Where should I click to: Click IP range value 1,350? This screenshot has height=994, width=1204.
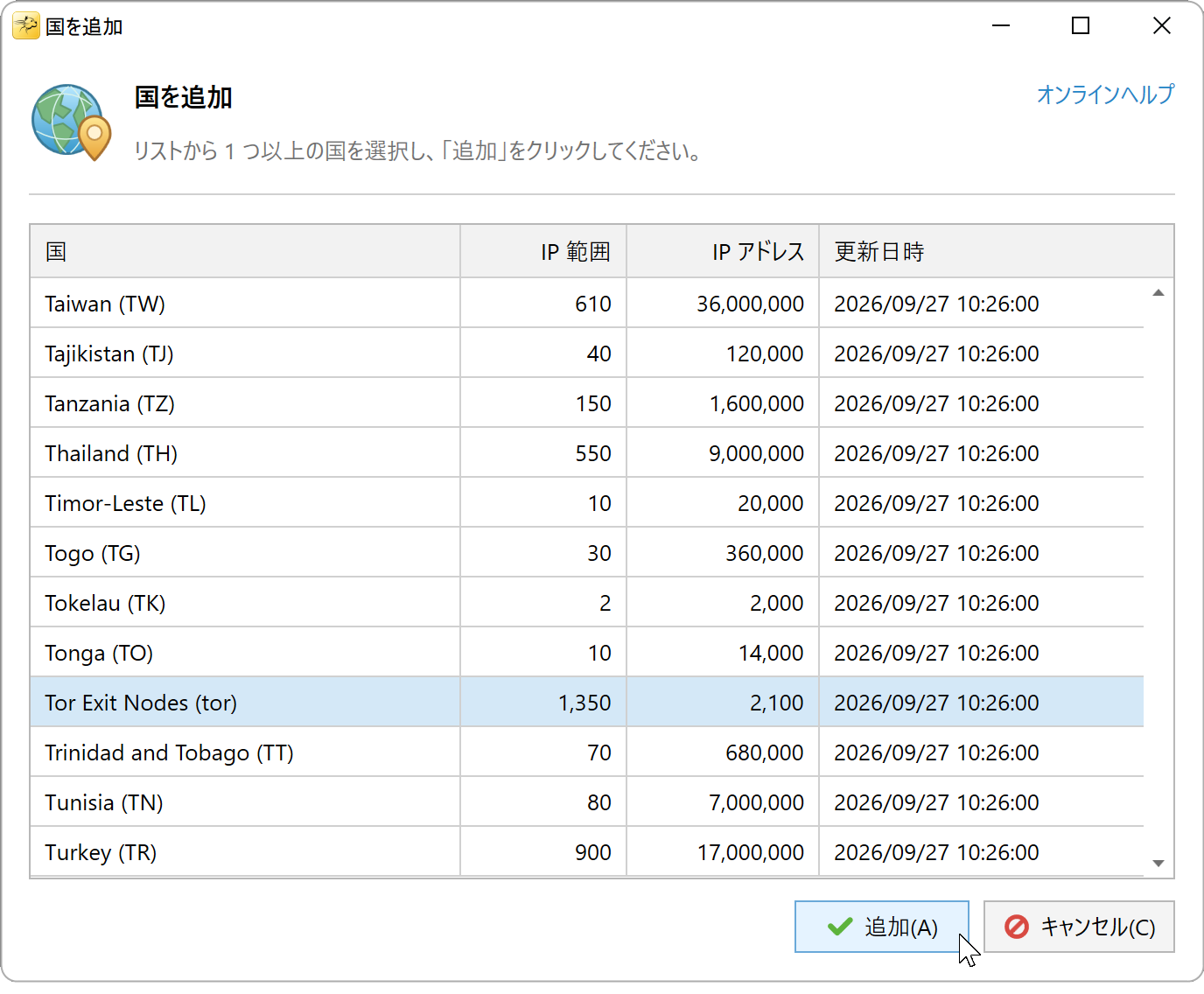coord(584,703)
